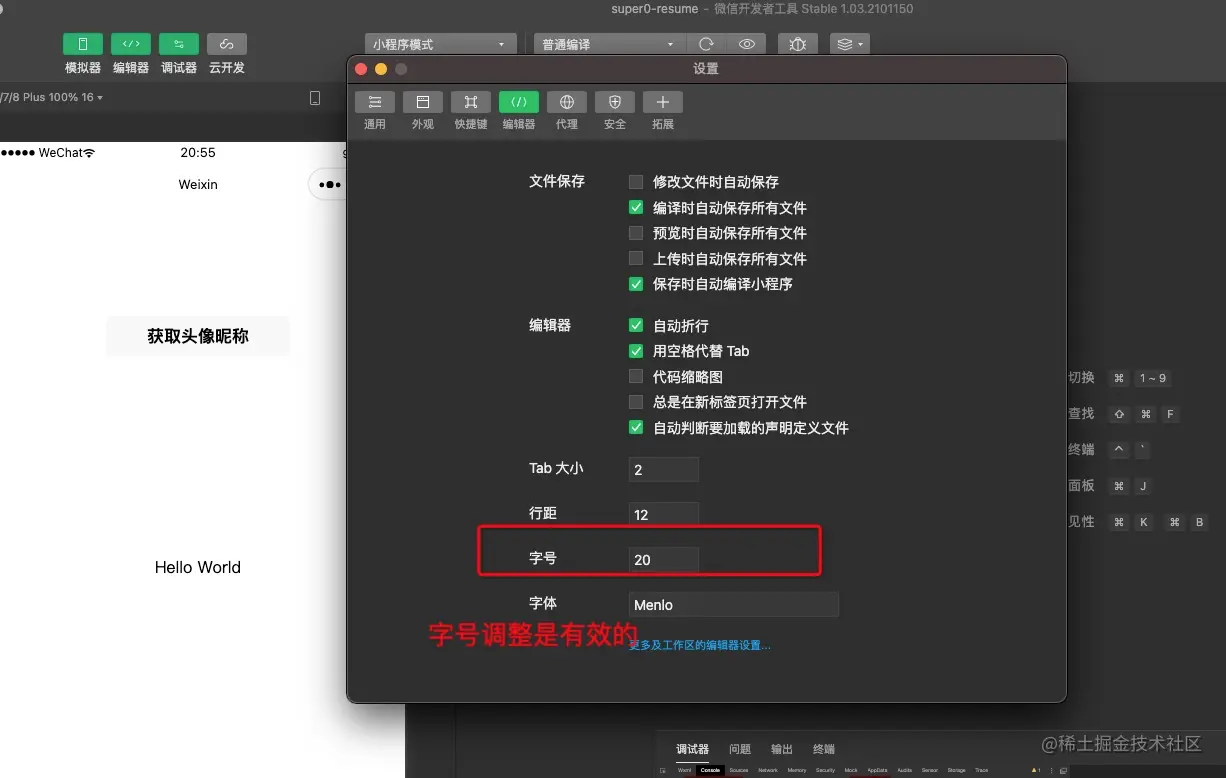Click the debugger three-dots more icon
1226x778 pixels.
coord(1051,770)
